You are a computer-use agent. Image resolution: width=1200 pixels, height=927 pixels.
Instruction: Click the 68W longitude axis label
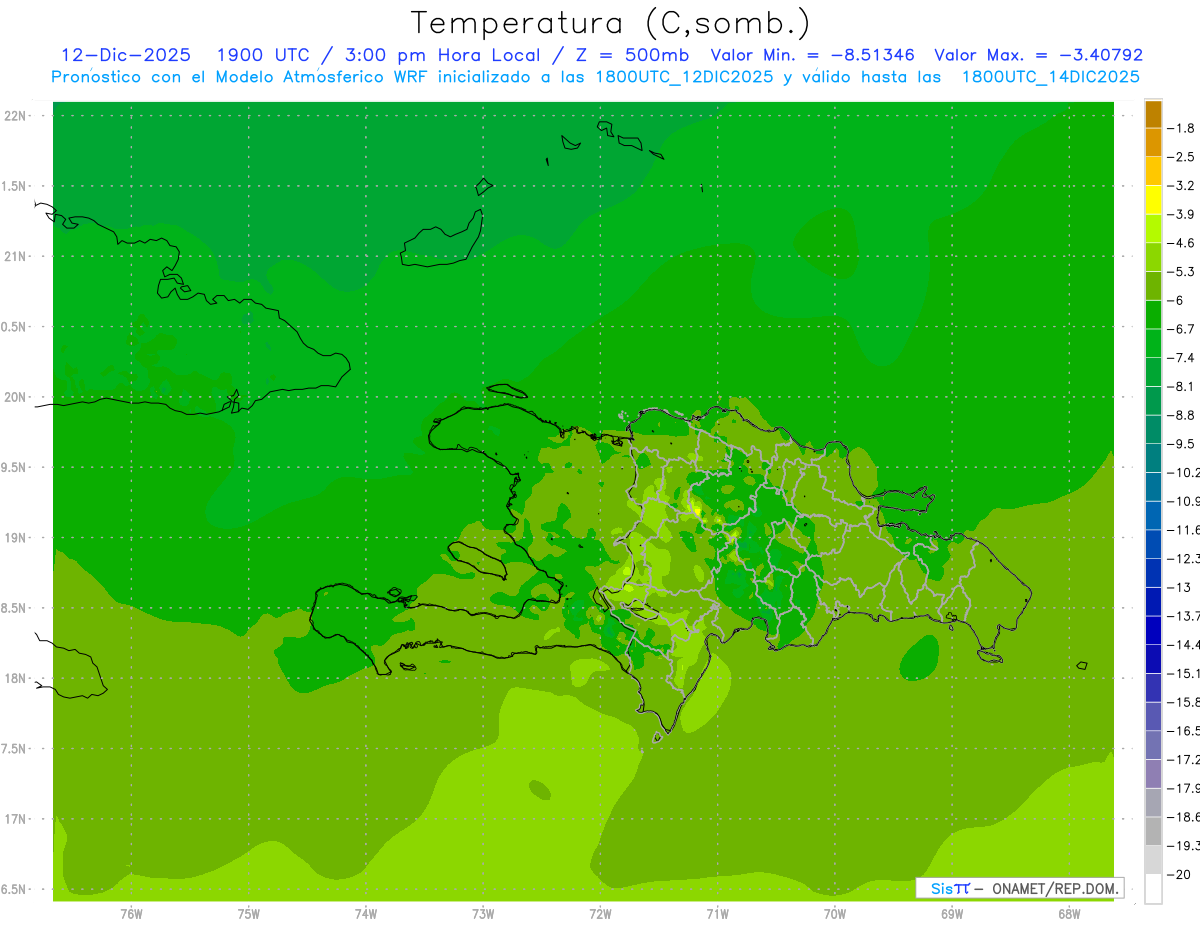click(x=1069, y=913)
